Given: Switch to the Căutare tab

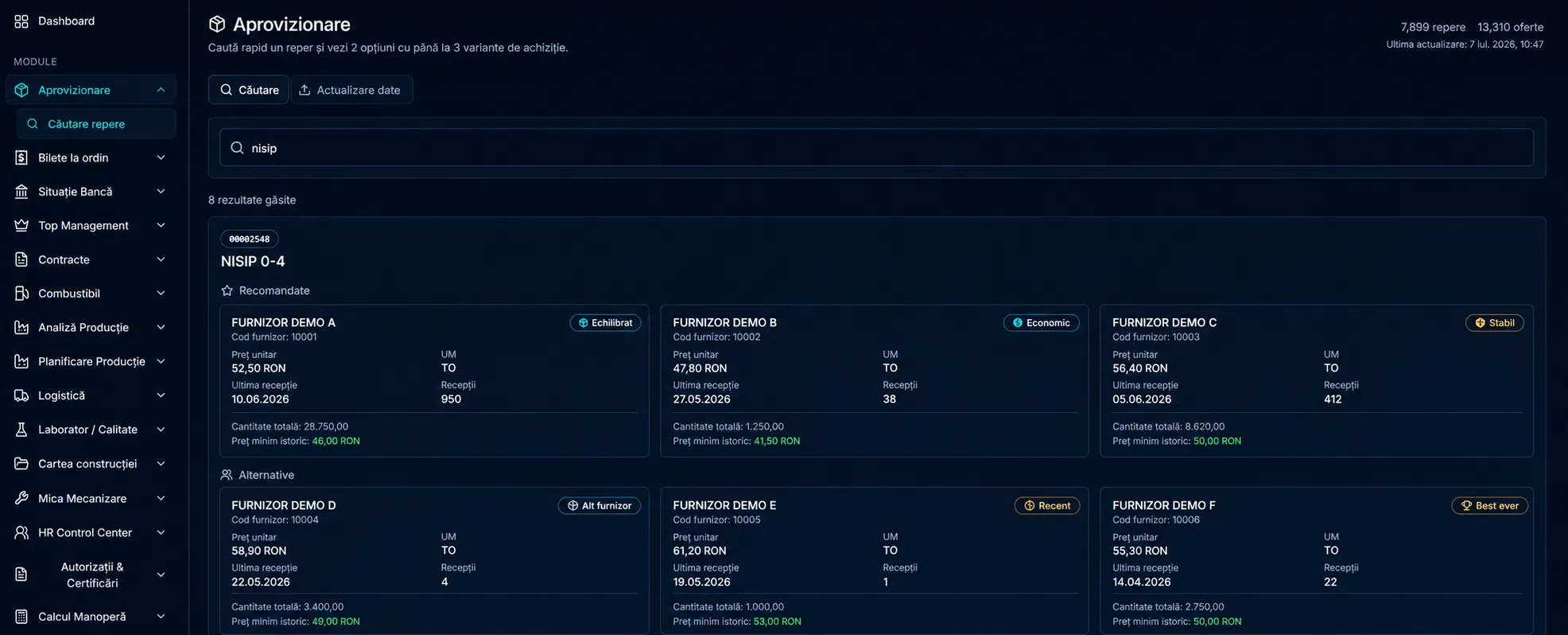Looking at the screenshot, I should click(x=249, y=90).
